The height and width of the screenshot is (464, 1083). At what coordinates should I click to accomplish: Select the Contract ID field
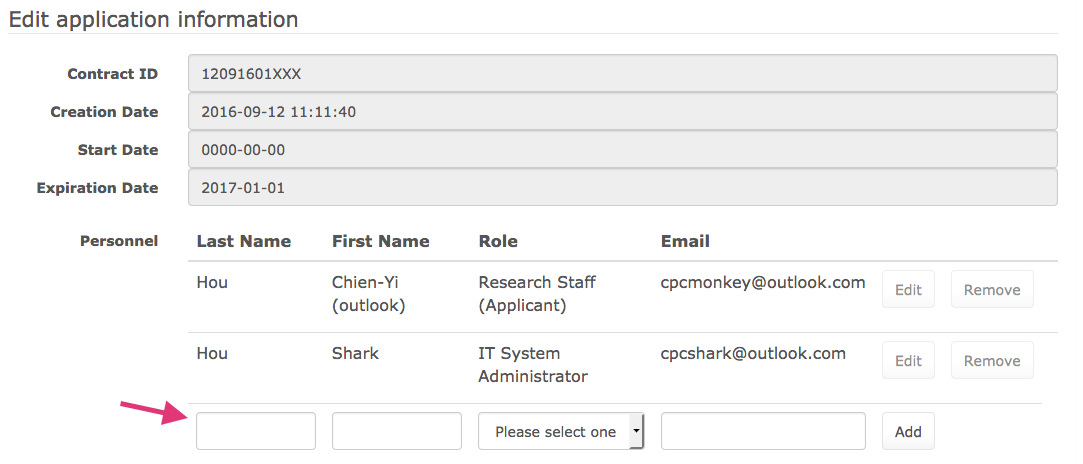coord(622,73)
